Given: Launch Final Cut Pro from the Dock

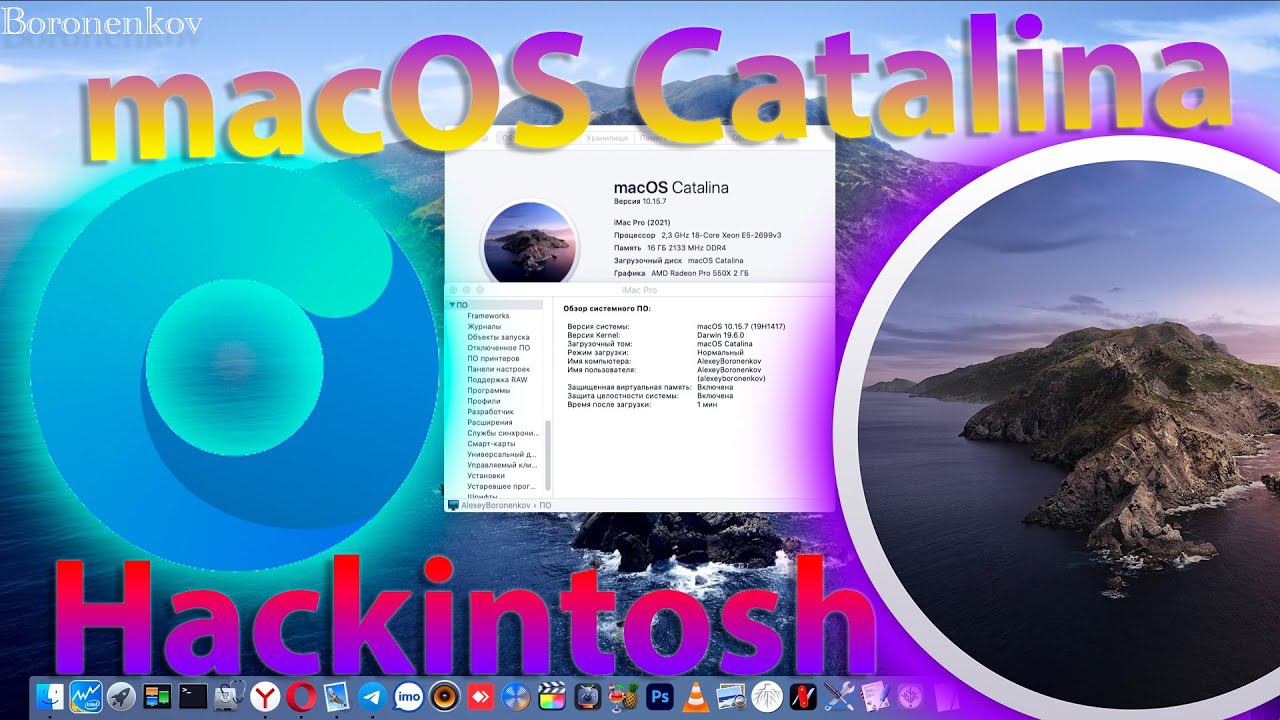Looking at the screenshot, I should (552, 697).
